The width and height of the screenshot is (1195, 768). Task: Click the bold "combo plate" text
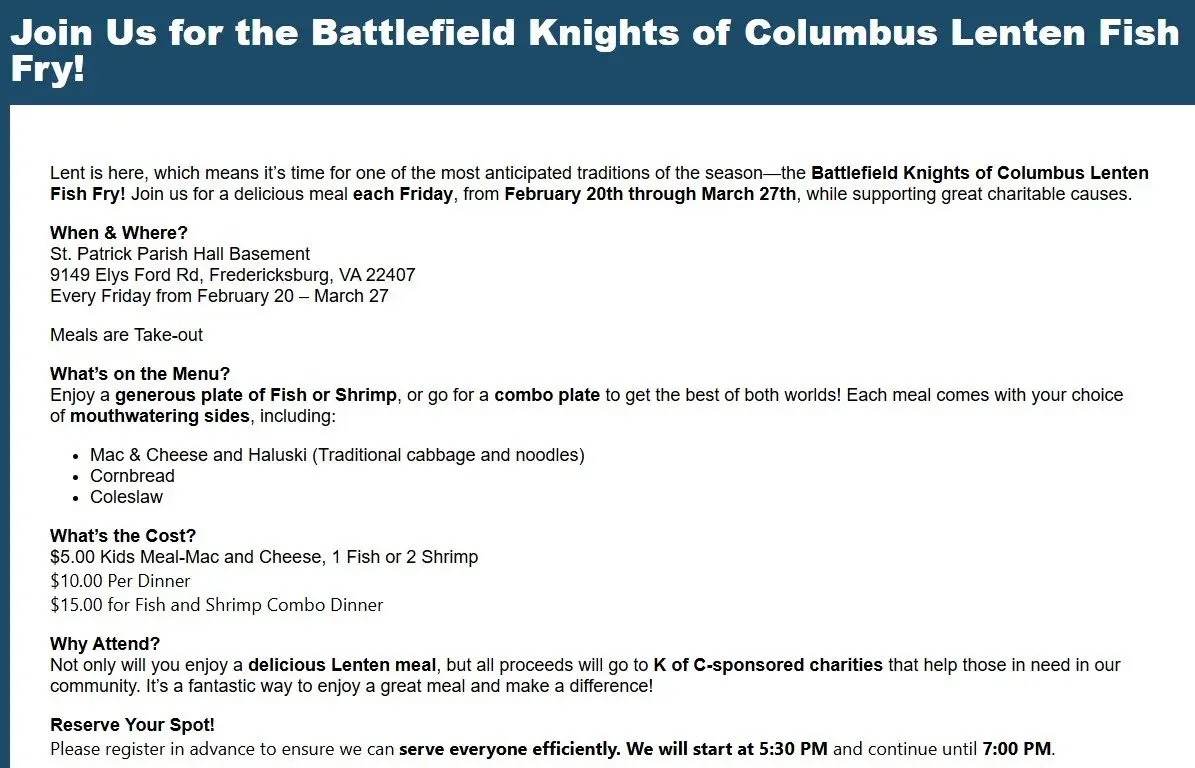tap(547, 395)
